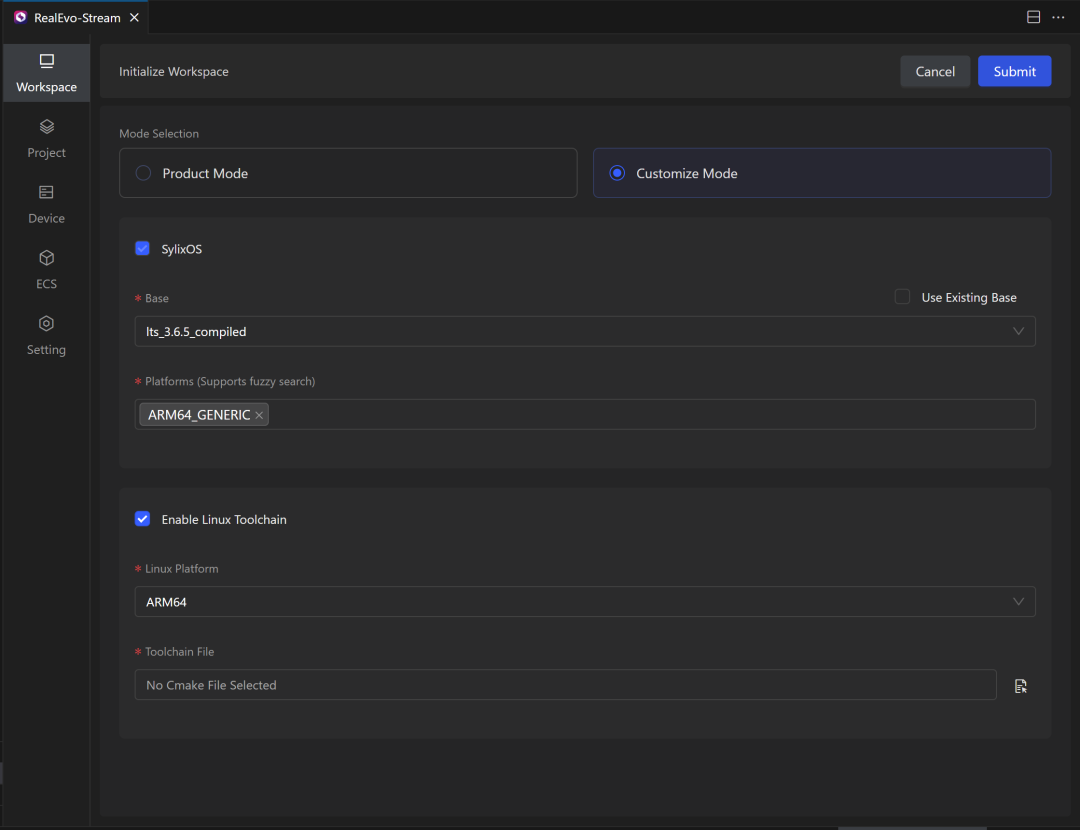The image size is (1080, 830).
Task: Click the Toolchain File path field
Action: click(565, 685)
